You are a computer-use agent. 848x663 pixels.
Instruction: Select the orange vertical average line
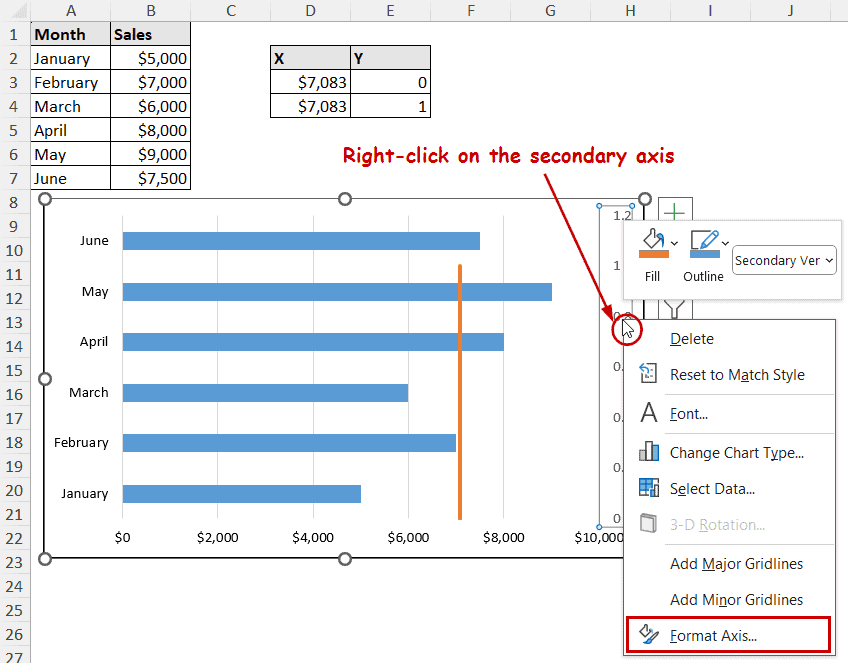(460, 392)
